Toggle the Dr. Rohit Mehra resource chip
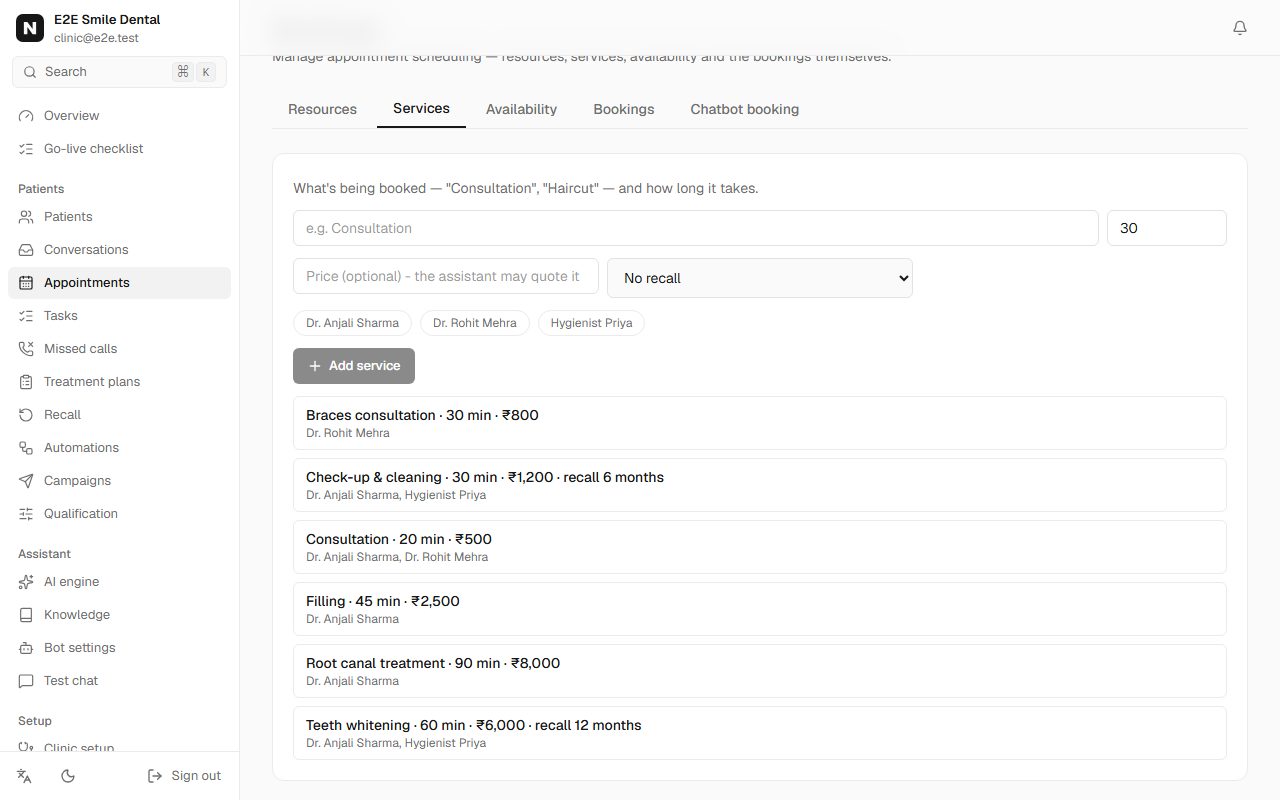This screenshot has height=800, width=1280. tap(475, 323)
